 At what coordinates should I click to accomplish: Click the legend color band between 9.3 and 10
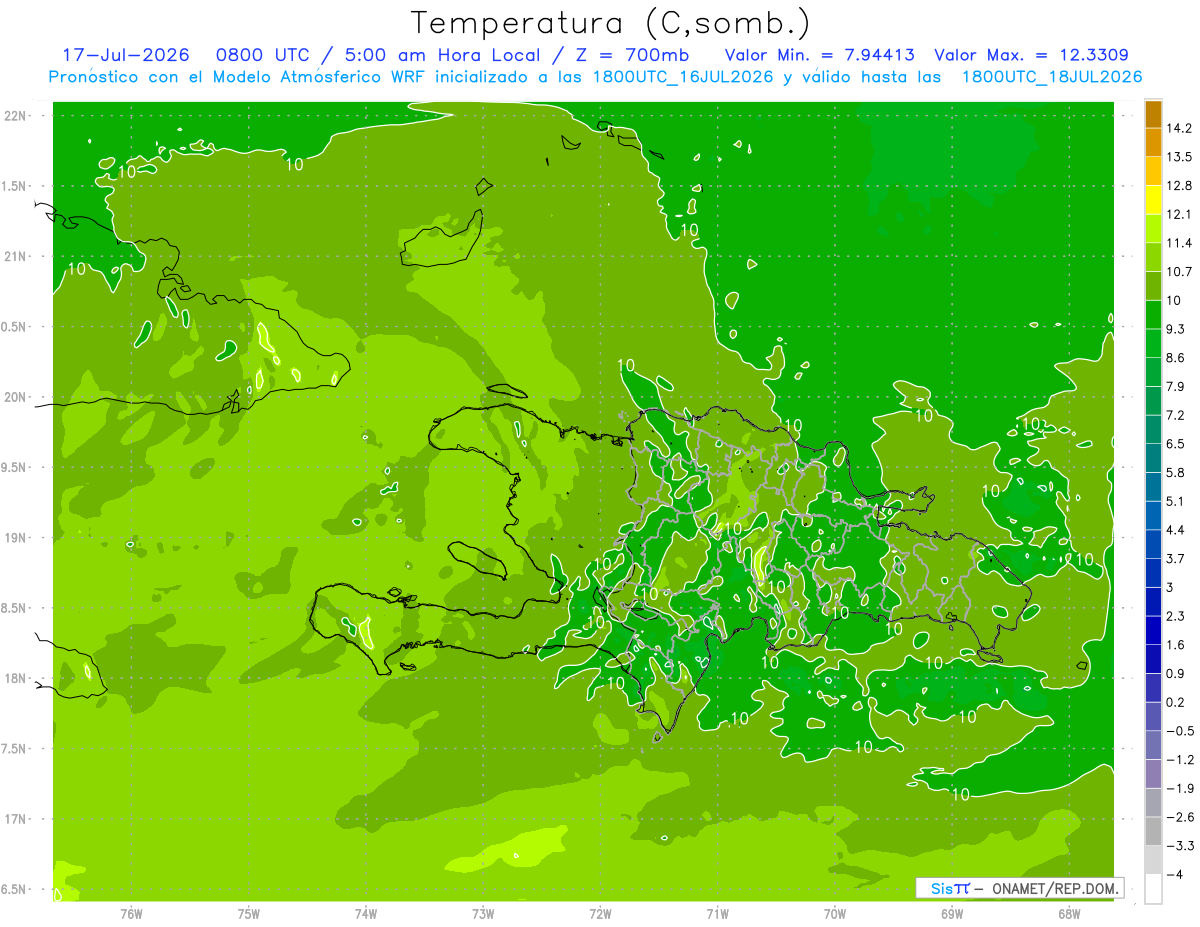pyautogui.click(x=1153, y=315)
